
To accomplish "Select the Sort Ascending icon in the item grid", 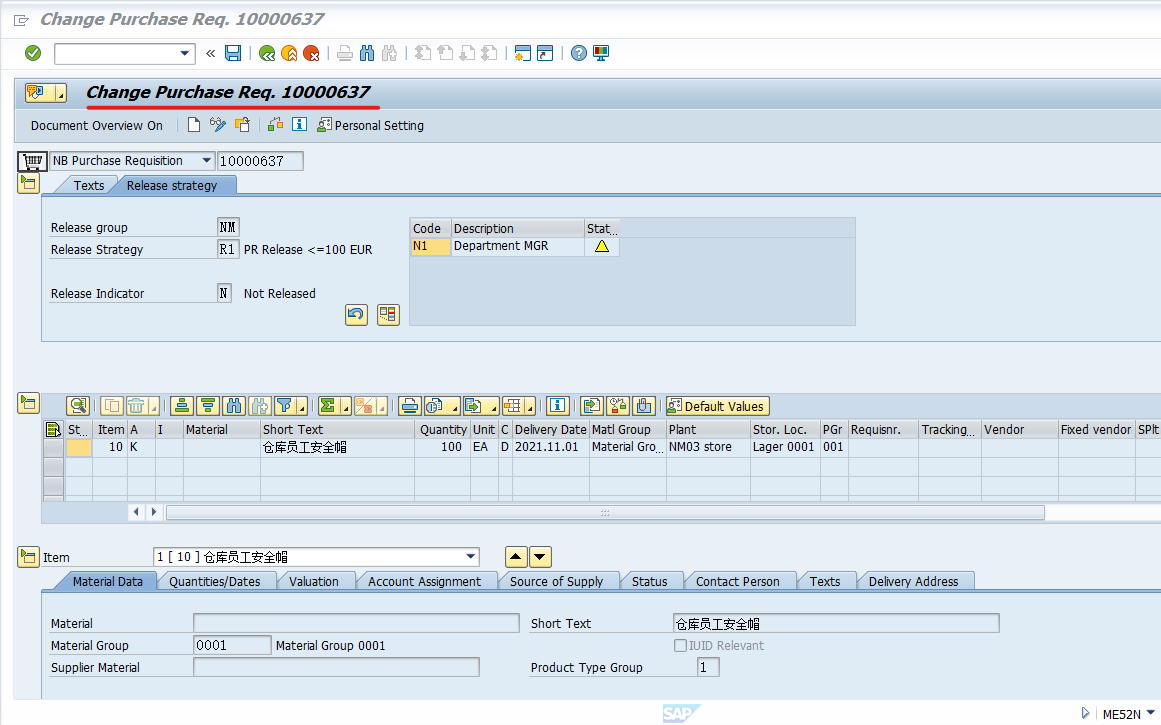I will coord(182,406).
